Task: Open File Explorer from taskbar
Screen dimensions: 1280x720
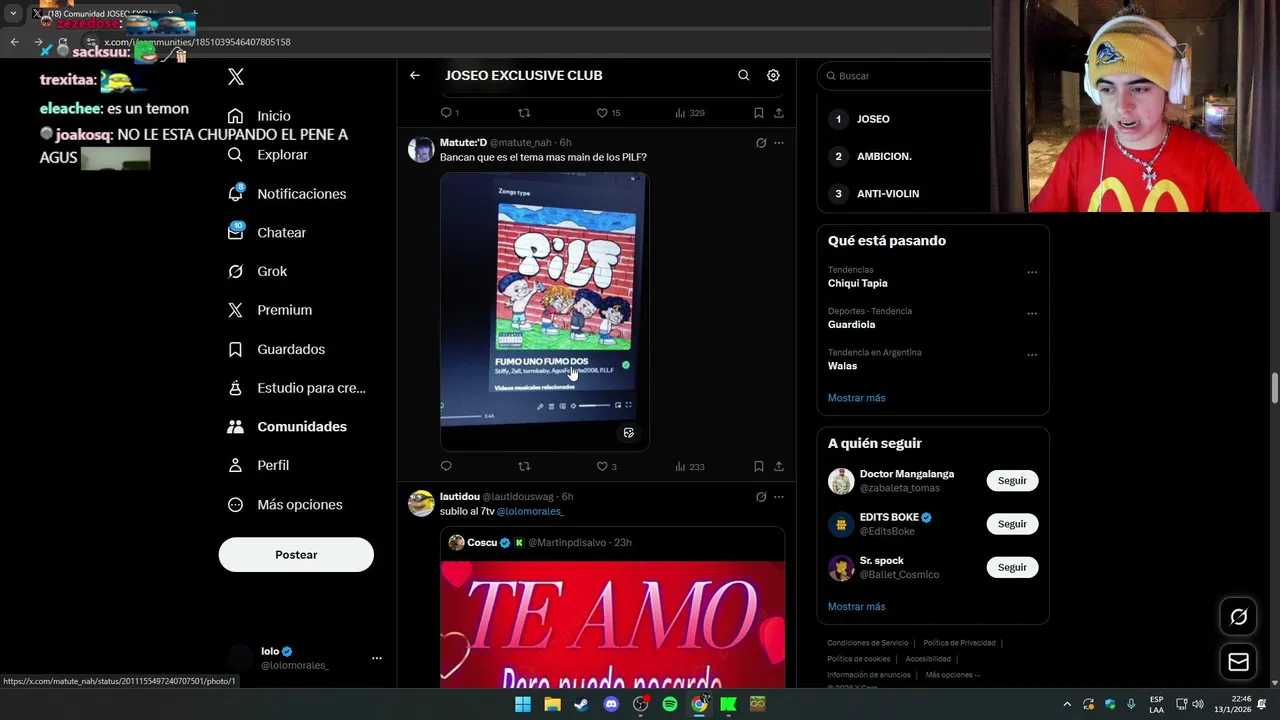Action: 552,704
